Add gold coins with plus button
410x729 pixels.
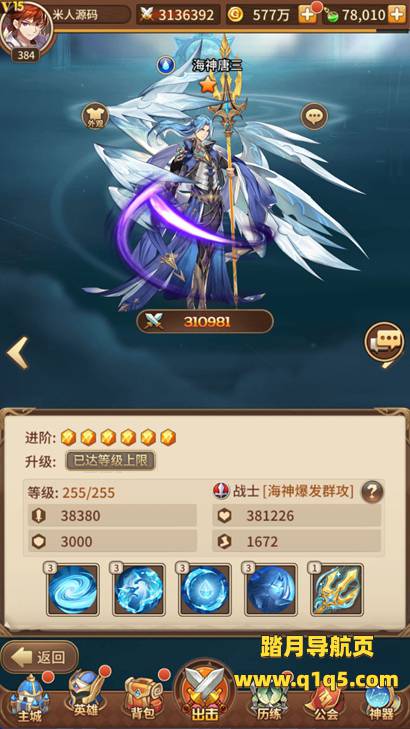pos(307,15)
